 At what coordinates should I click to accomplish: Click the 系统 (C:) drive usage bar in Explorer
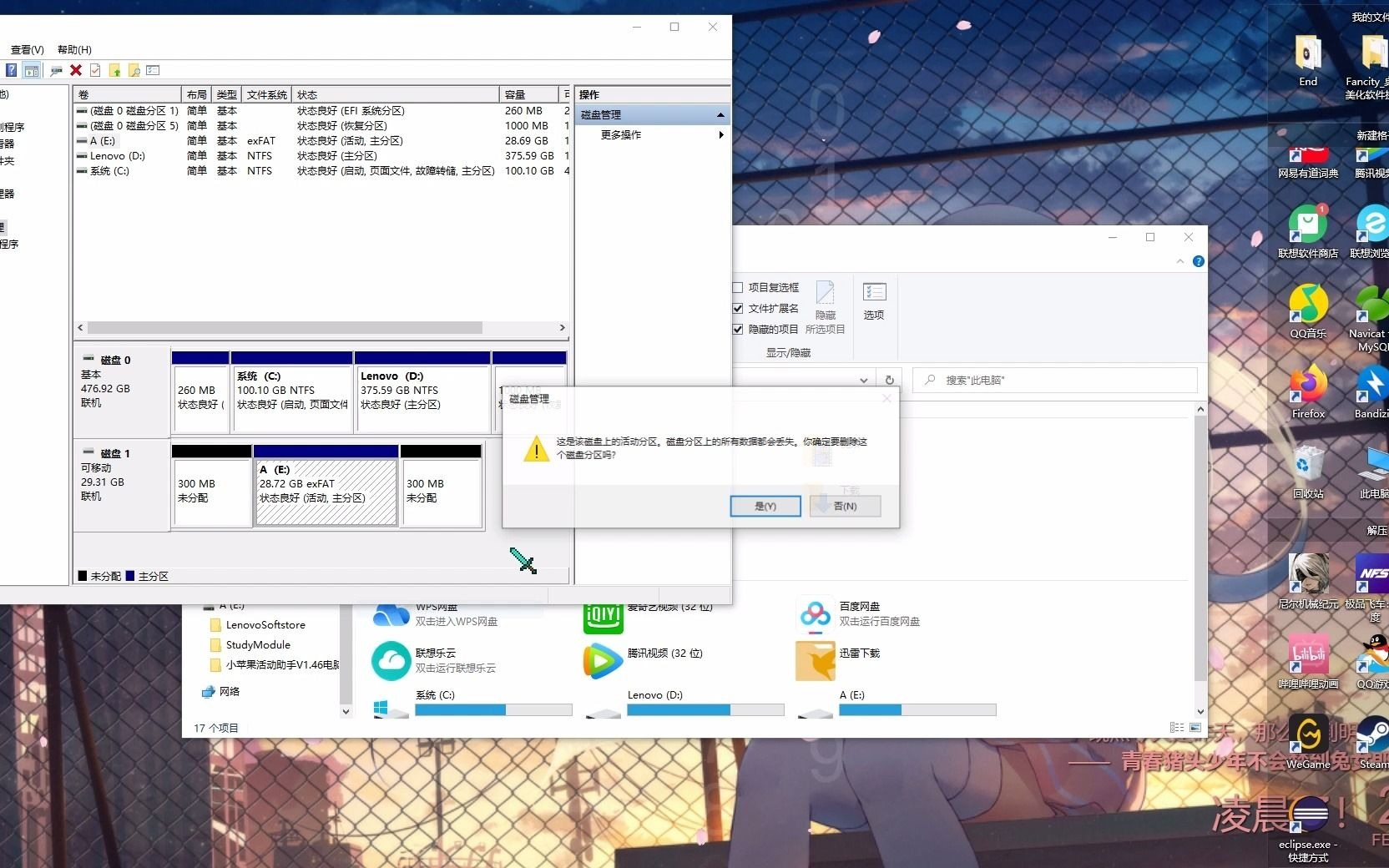coord(493,710)
